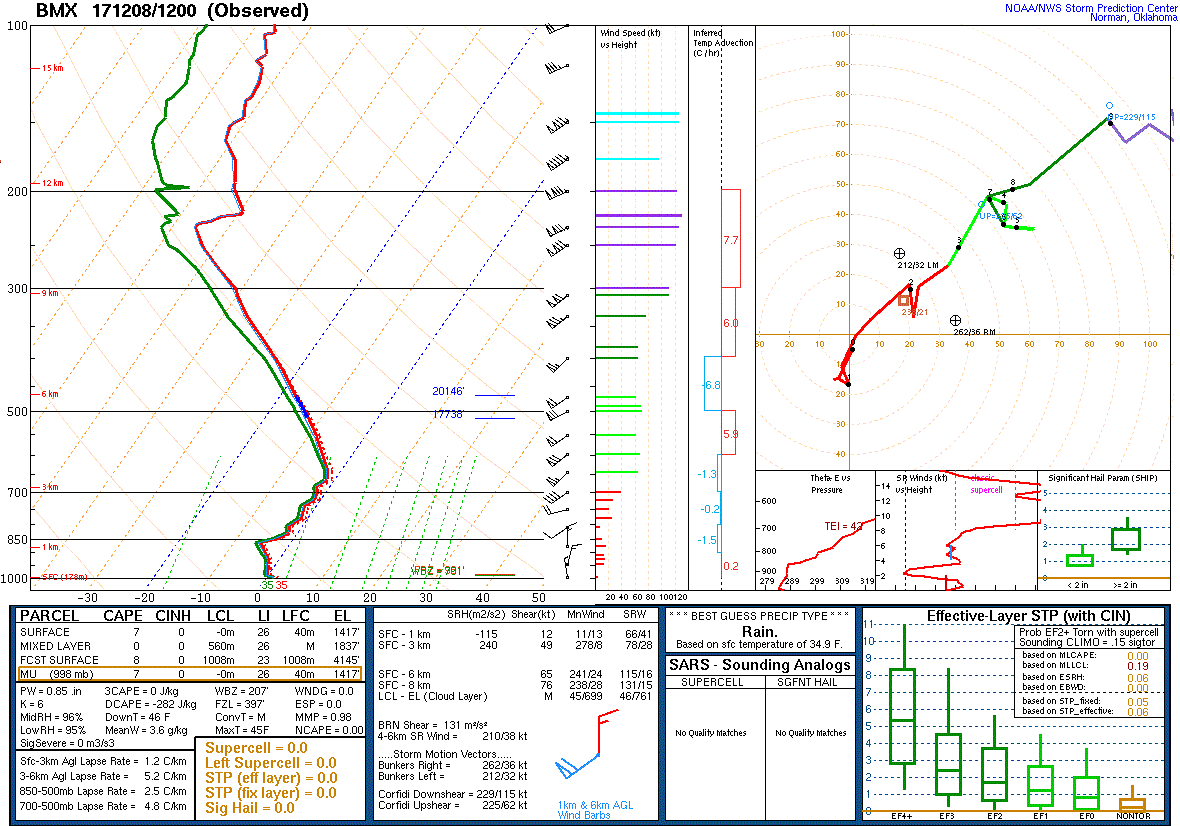
Task: Click the Sfc-3km Agl Lapse Rate row
Action: point(103,761)
